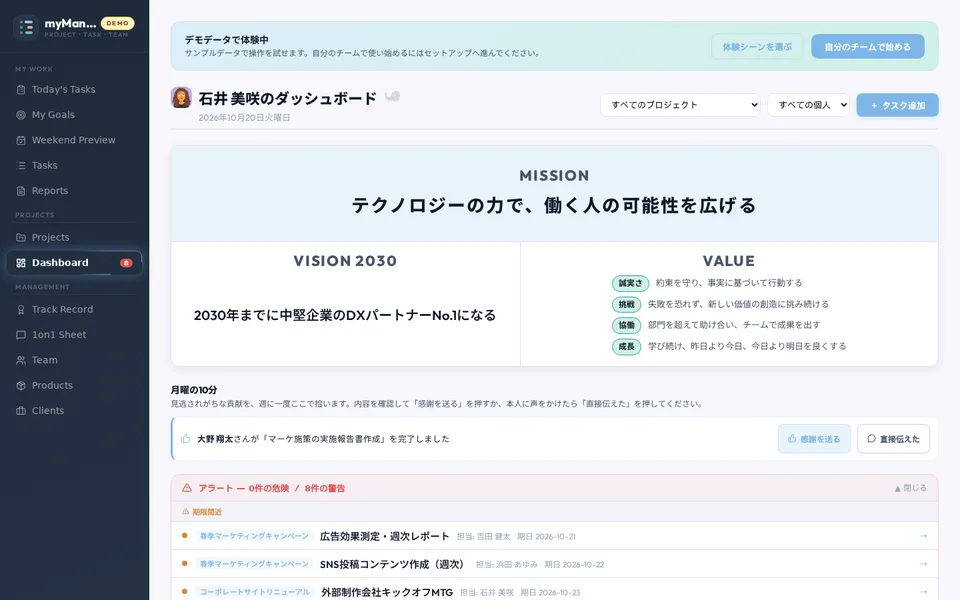Click the date 2026年10月20日火曜日
960x600 pixels.
click(x=244, y=118)
